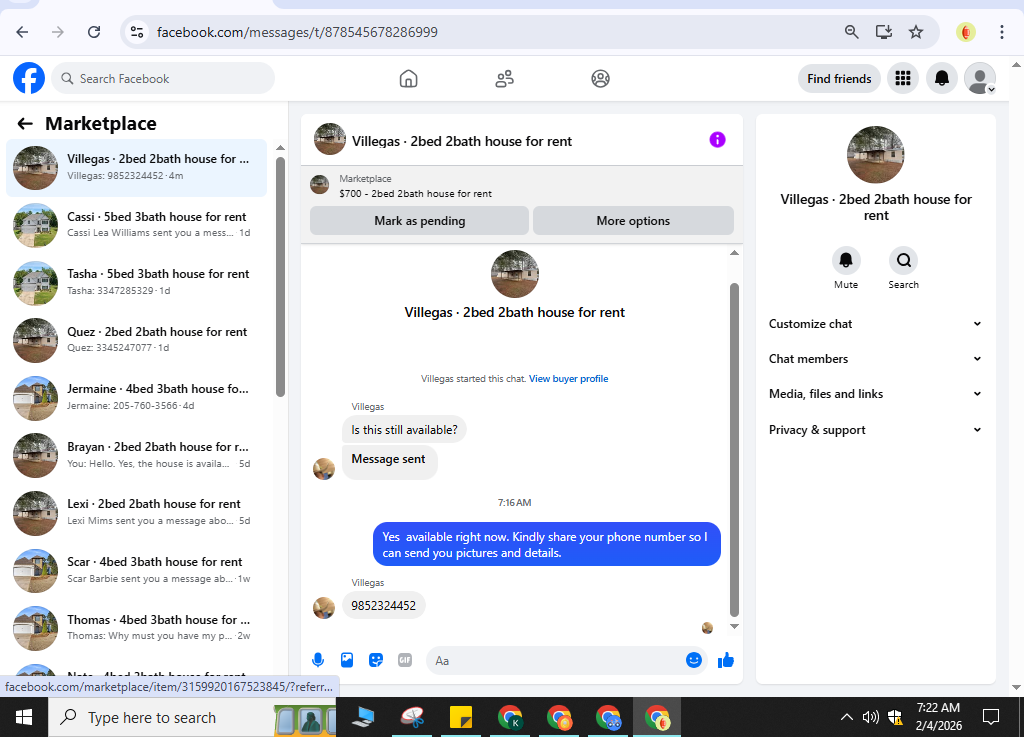This screenshot has height=737, width=1024.
Task: View site information icon in address bar
Action: tap(136, 32)
